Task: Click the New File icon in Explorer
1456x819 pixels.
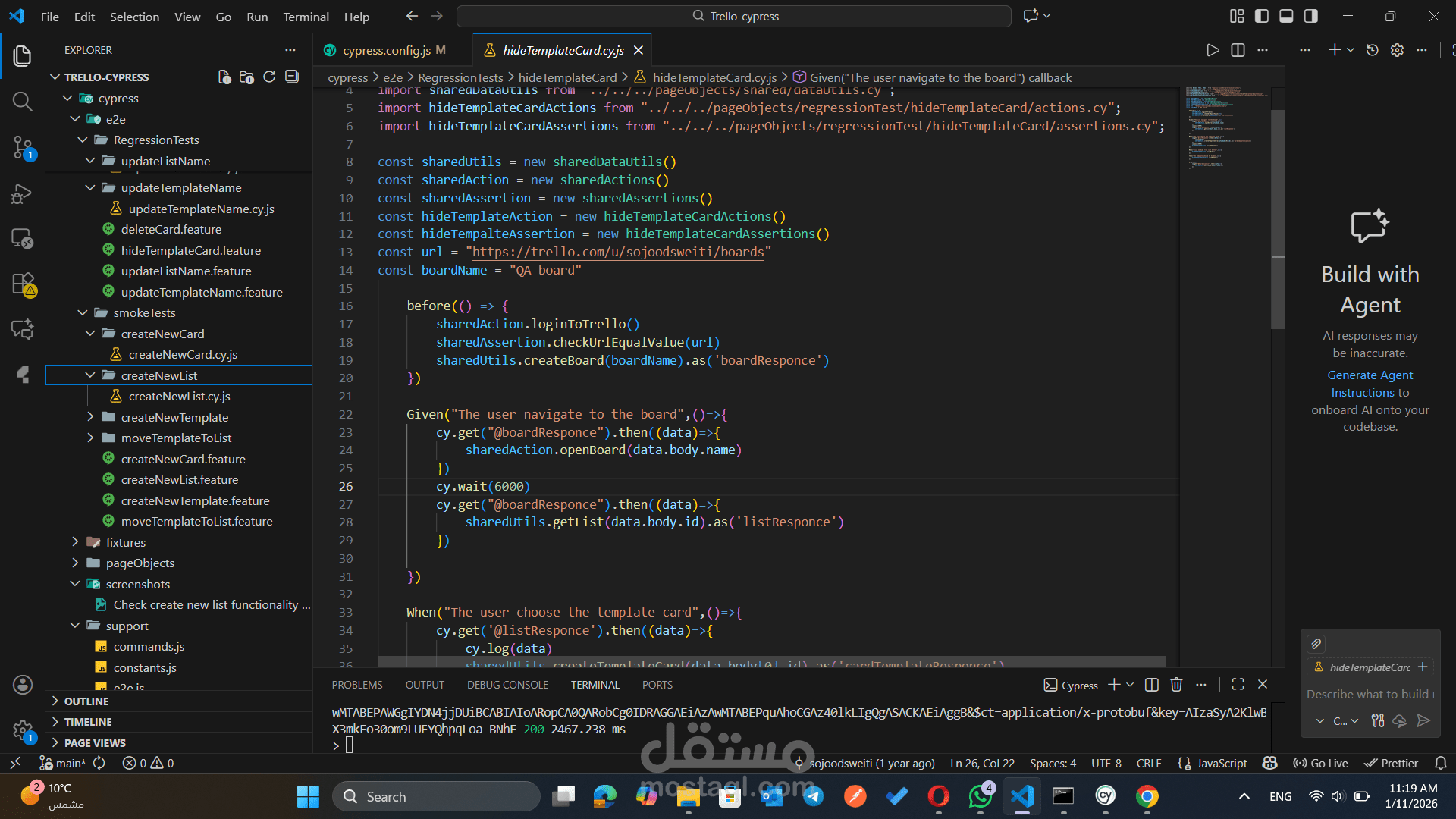Action: pos(224,77)
